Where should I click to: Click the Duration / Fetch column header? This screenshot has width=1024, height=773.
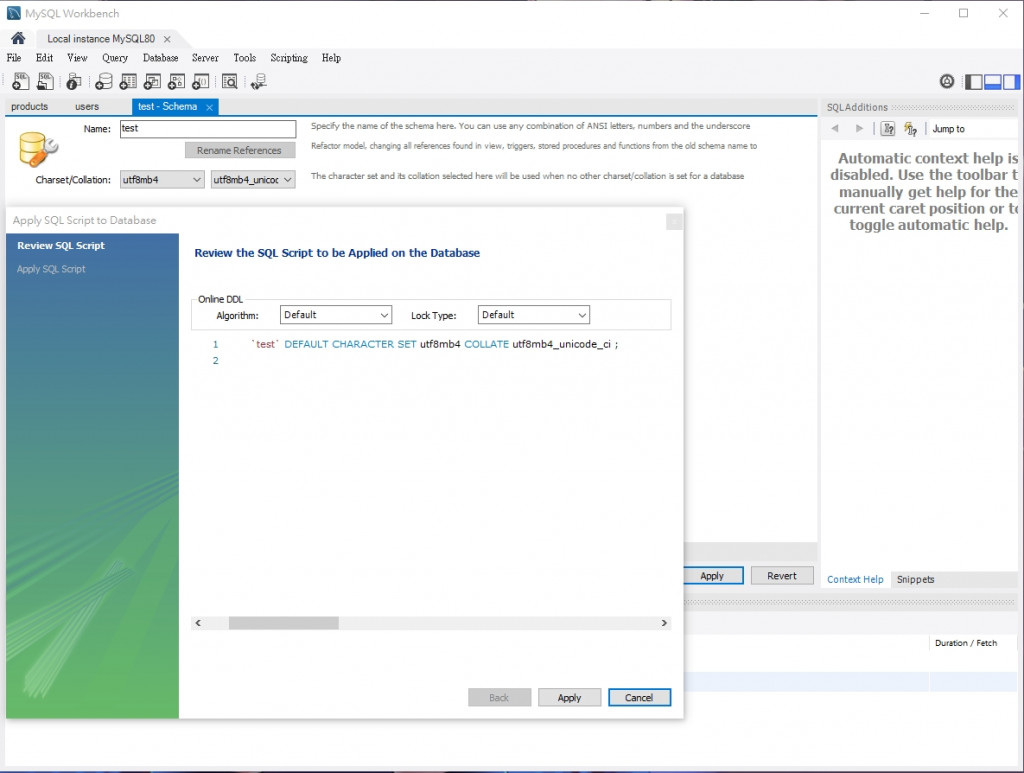click(966, 643)
